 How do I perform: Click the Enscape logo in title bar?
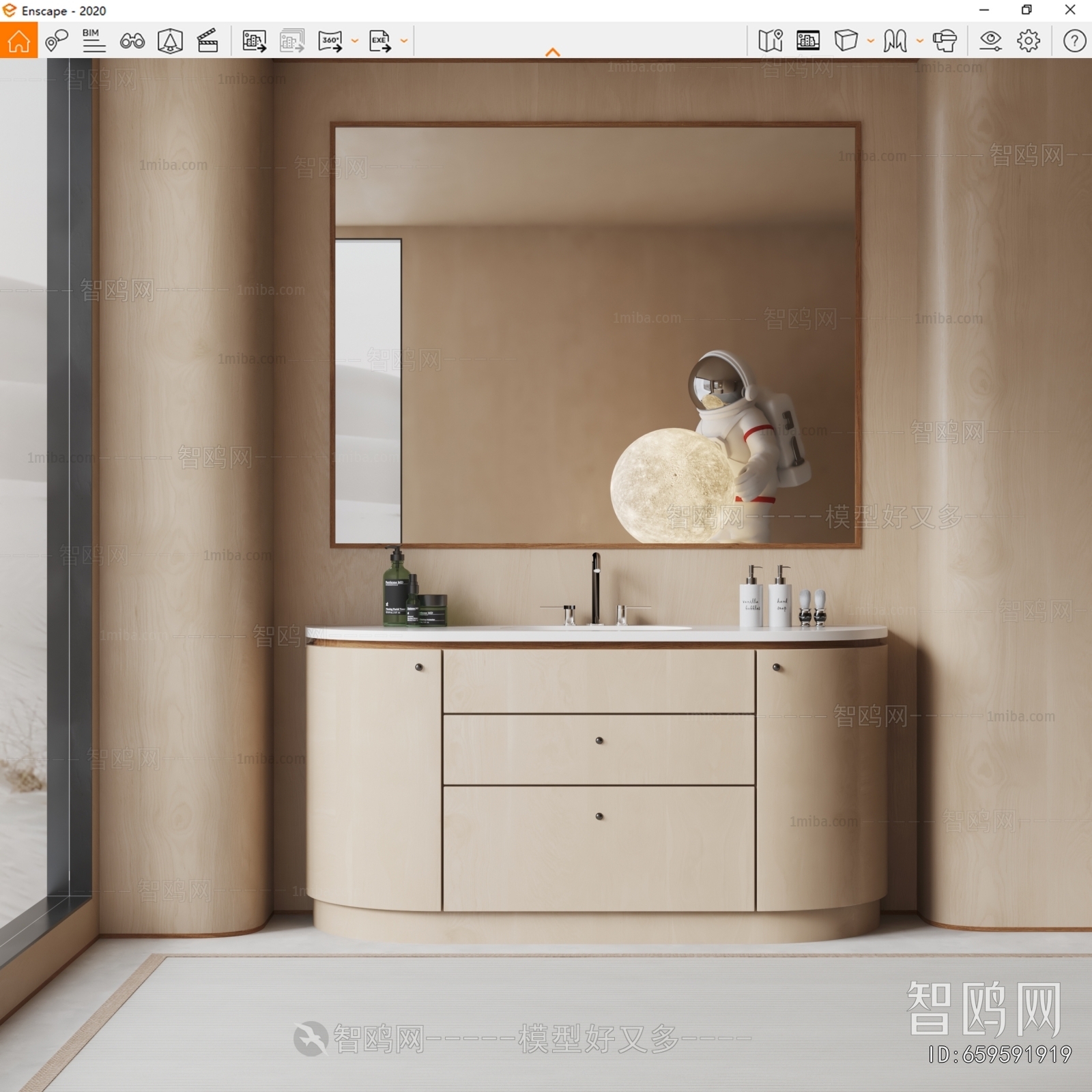10,10
